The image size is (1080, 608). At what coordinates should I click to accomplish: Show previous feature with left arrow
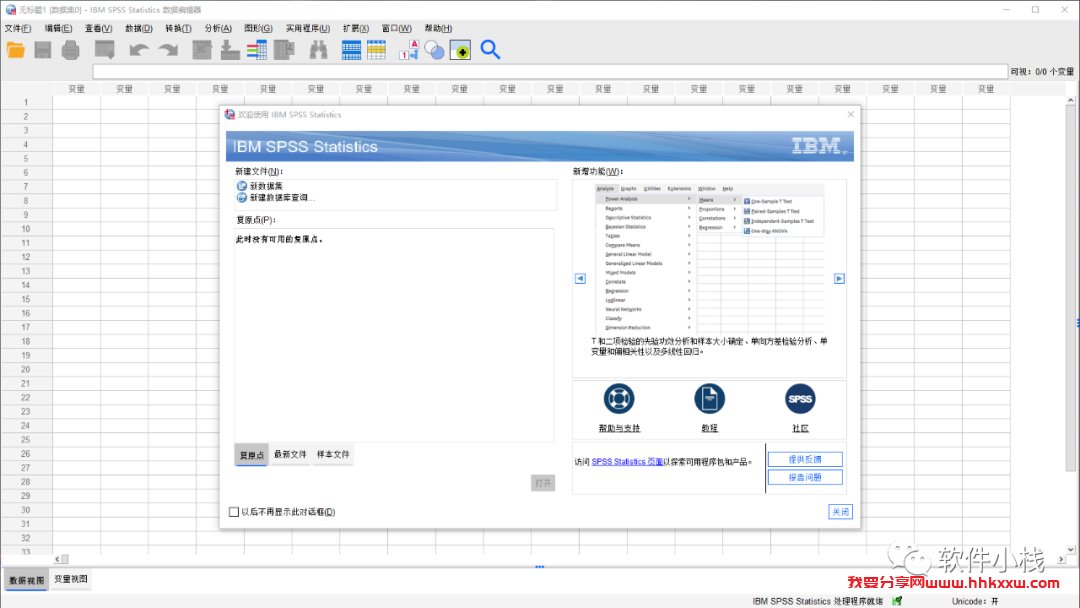coord(580,279)
